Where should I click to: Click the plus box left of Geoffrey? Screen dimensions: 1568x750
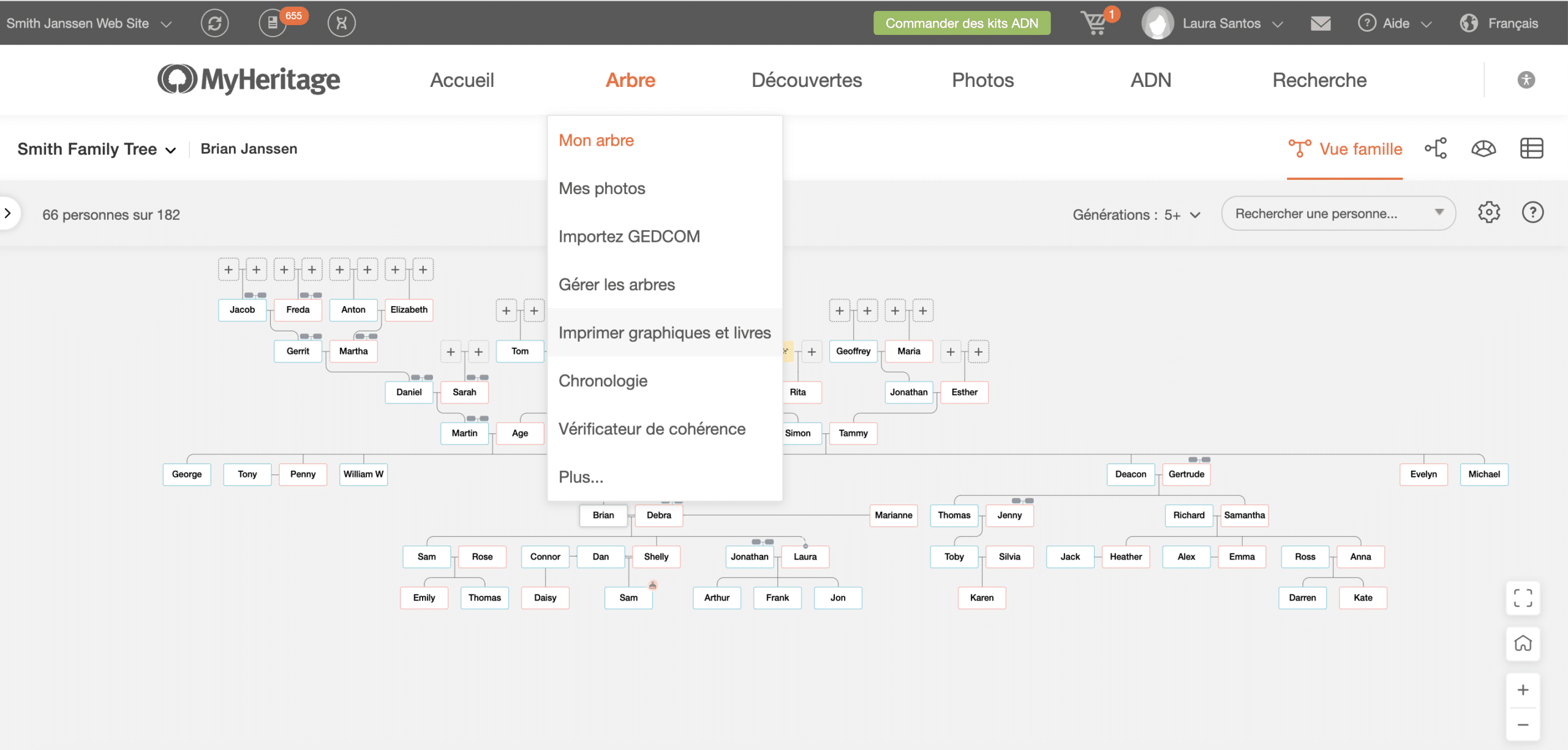tap(812, 352)
